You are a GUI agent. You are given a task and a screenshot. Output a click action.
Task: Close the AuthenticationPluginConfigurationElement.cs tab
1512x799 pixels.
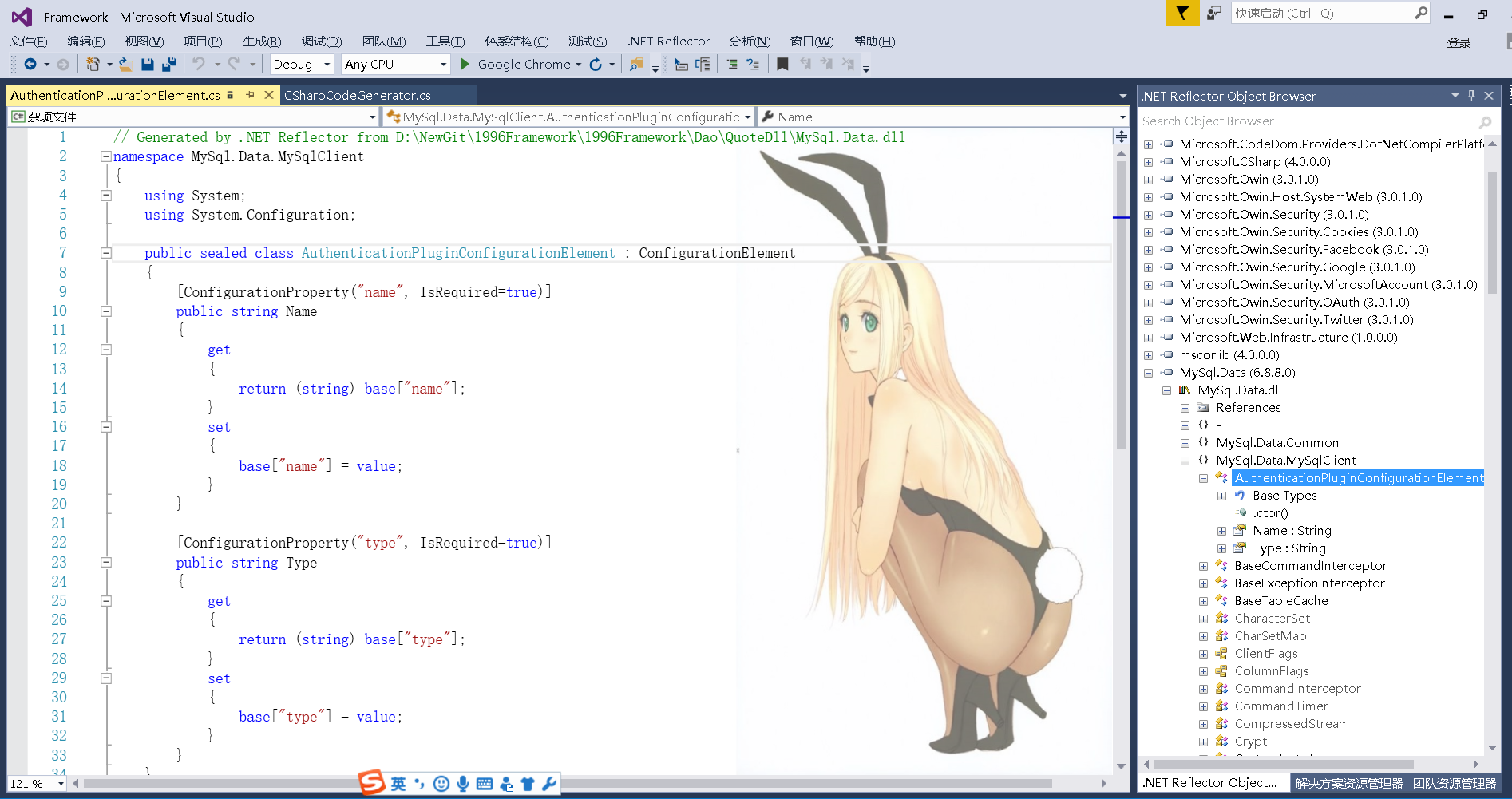click(x=269, y=95)
